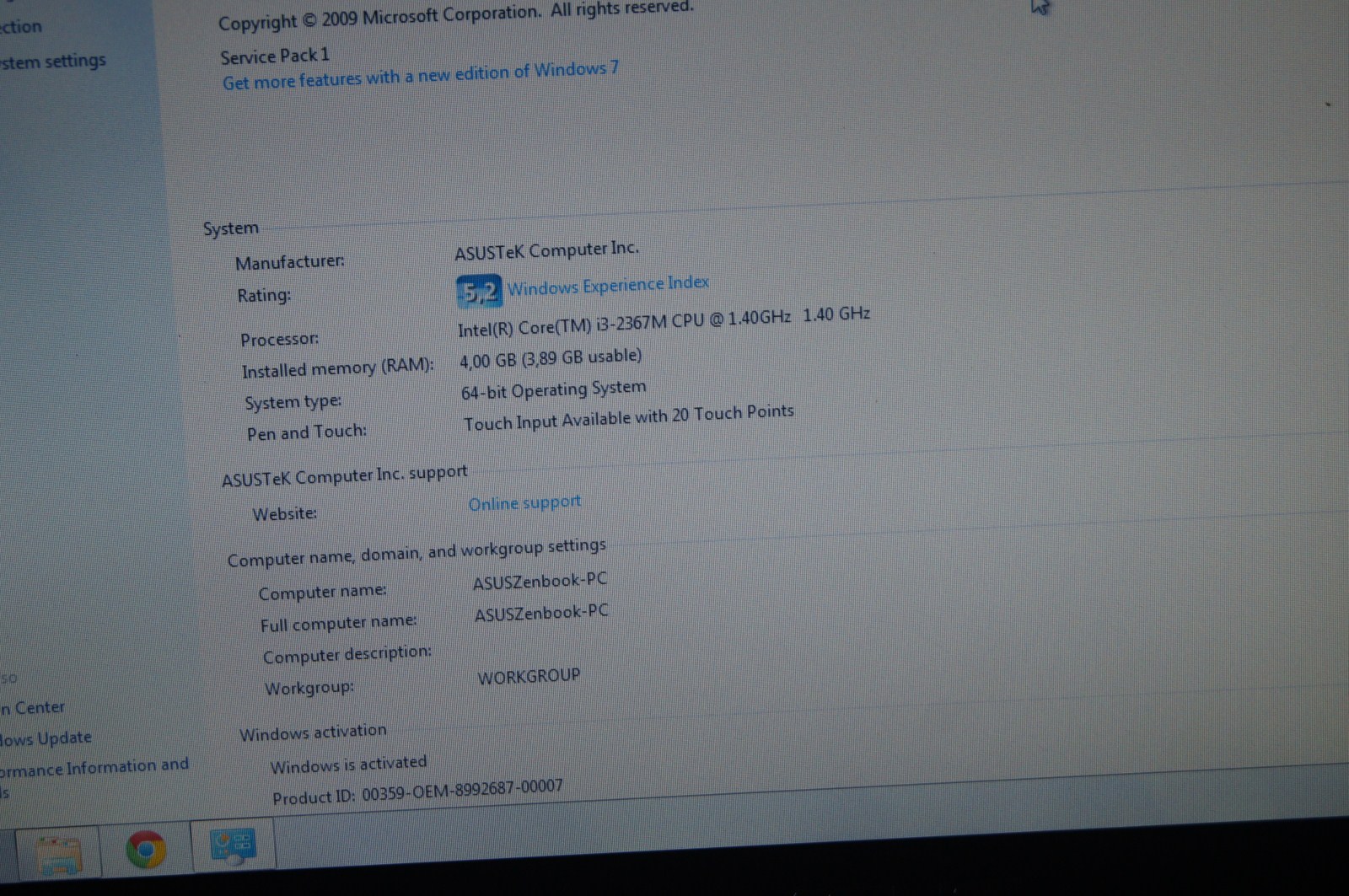Click the WORKGROUP value text
Screen dimensions: 1349x896
tap(529, 677)
